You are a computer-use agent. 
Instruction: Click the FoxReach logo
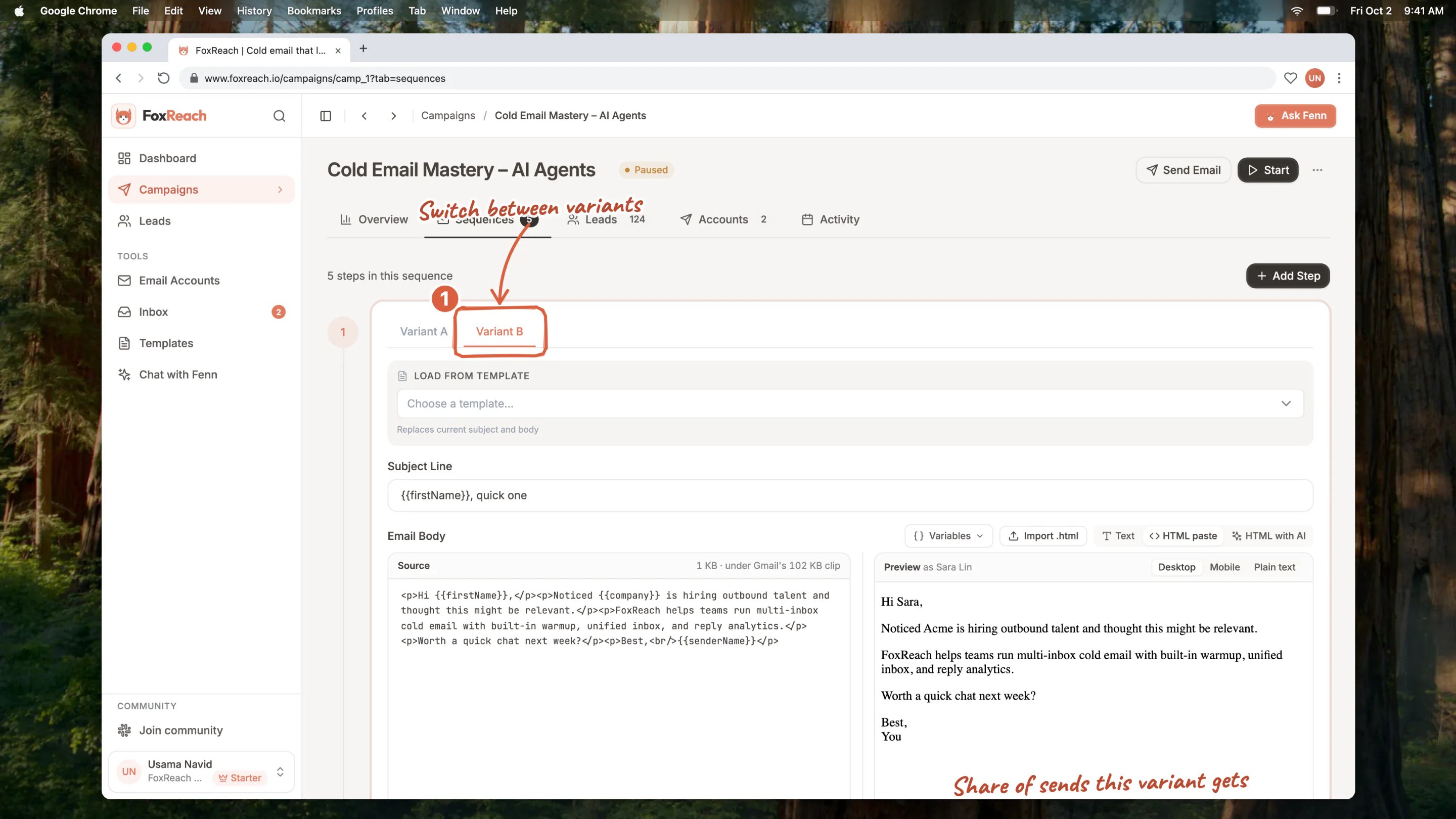[159, 116]
